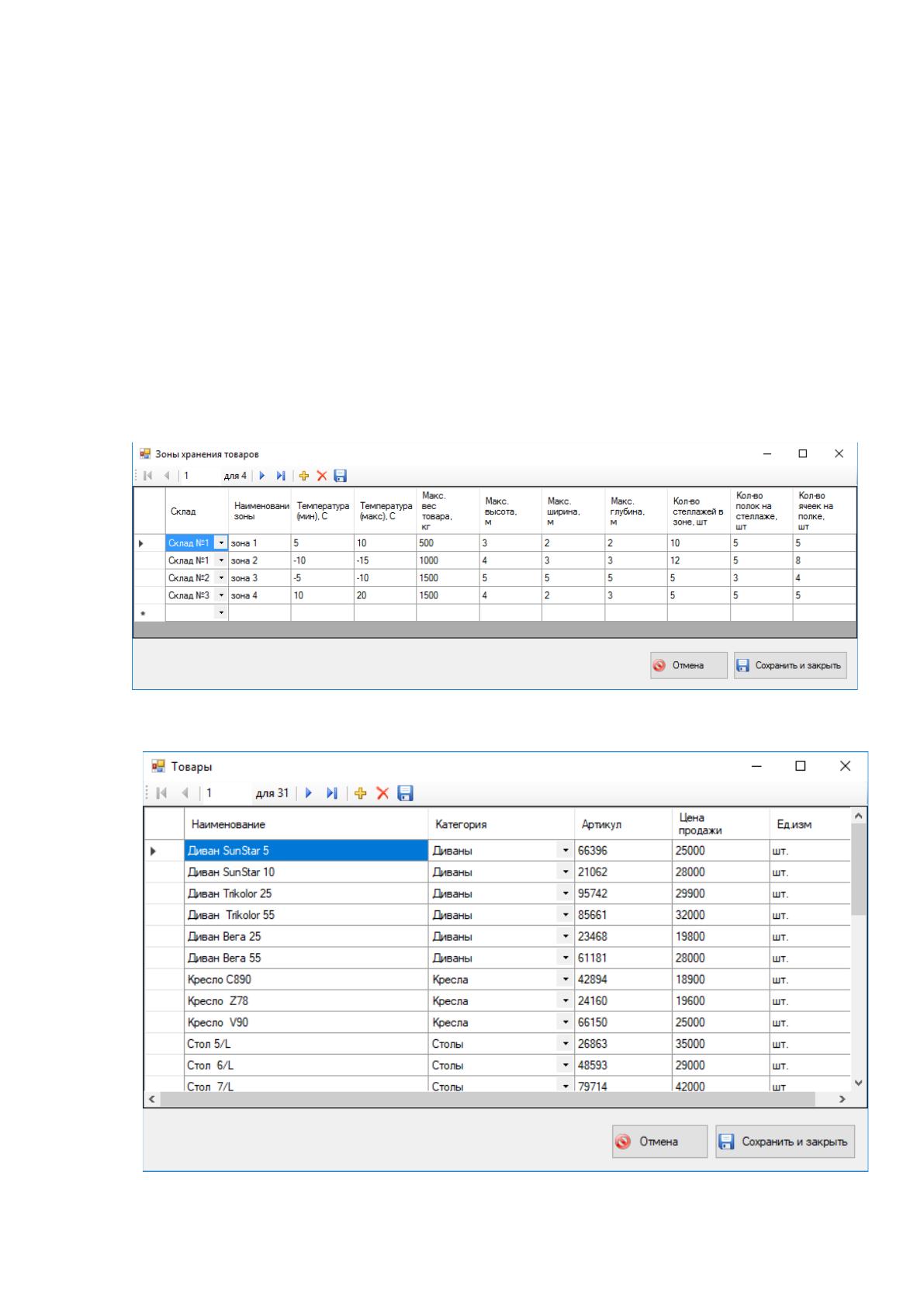Expand category dropdown for Стол 5/L

pyautogui.click(x=566, y=1044)
